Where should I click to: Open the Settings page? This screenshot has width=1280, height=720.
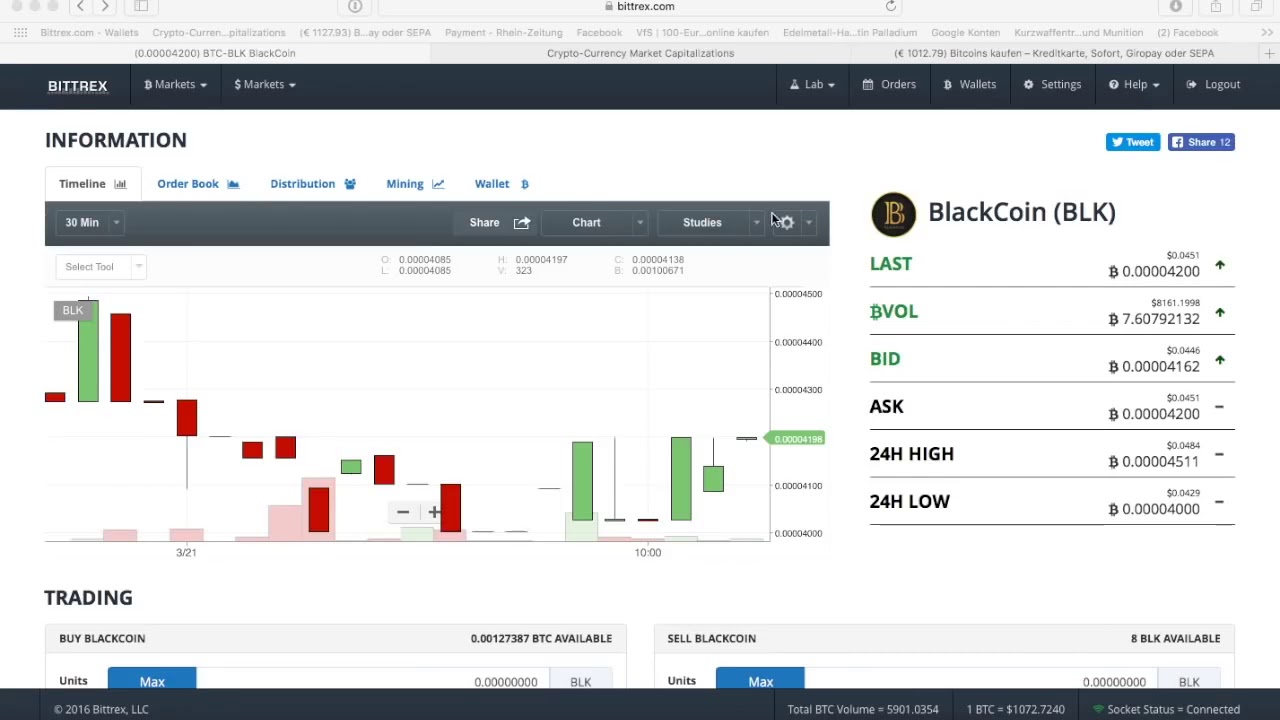(1052, 85)
